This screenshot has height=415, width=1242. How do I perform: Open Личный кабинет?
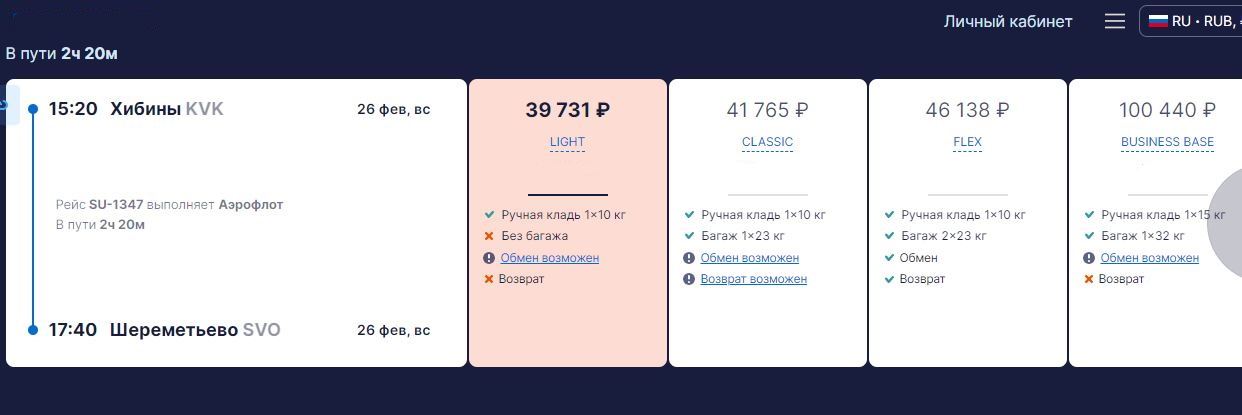click(x=1008, y=21)
